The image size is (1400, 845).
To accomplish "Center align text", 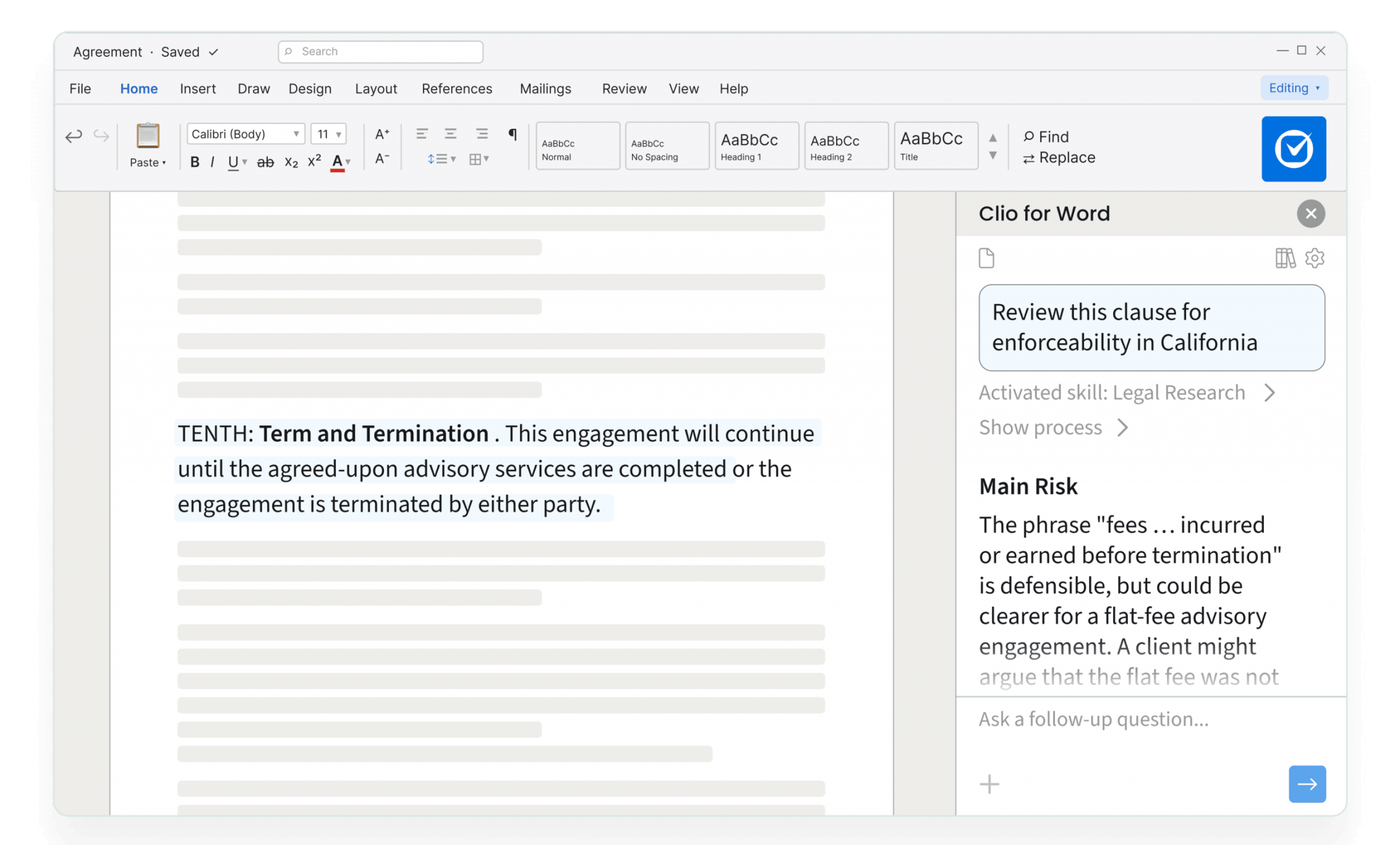I will pos(450,134).
